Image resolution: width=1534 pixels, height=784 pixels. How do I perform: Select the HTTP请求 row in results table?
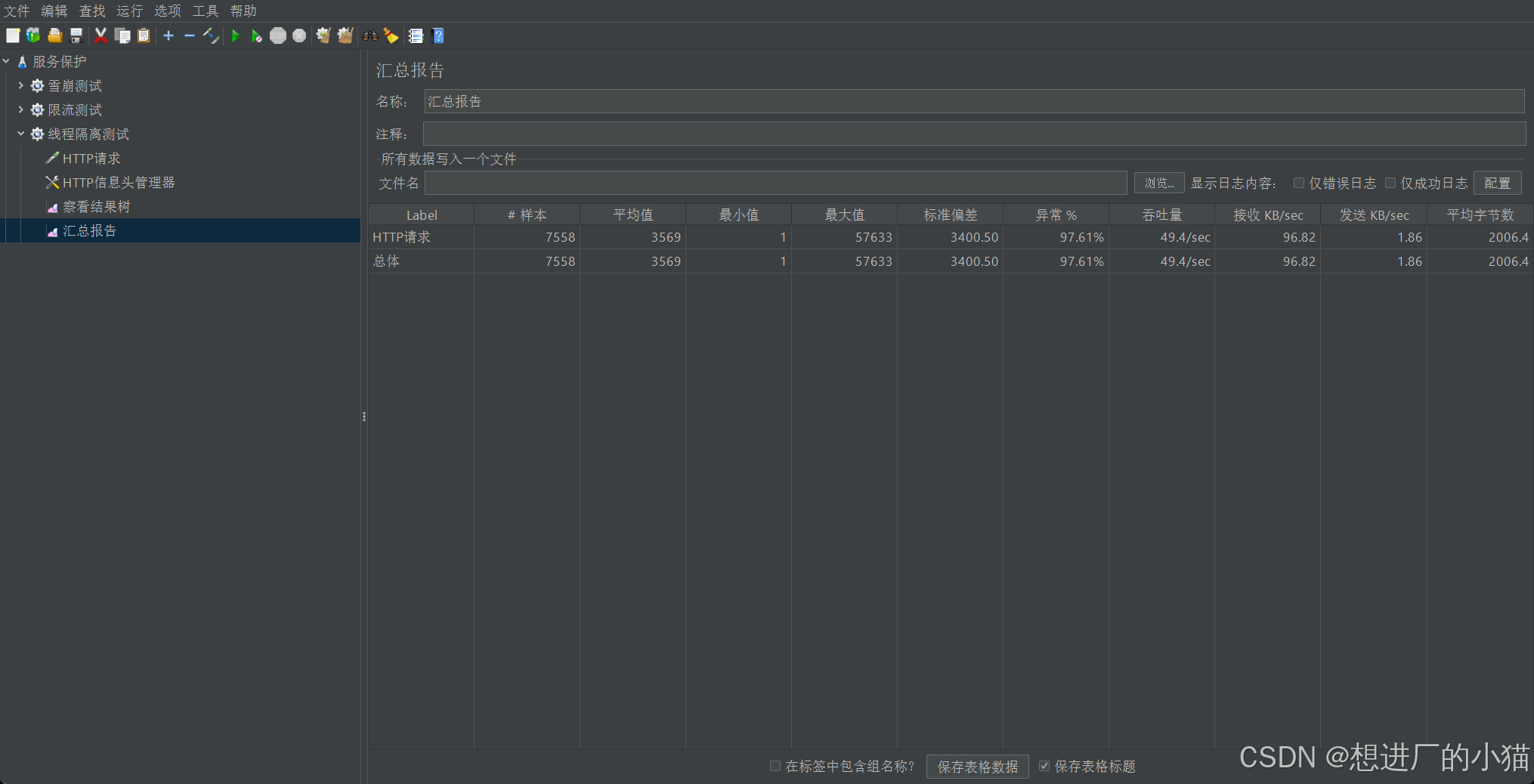[x=951, y=237]
